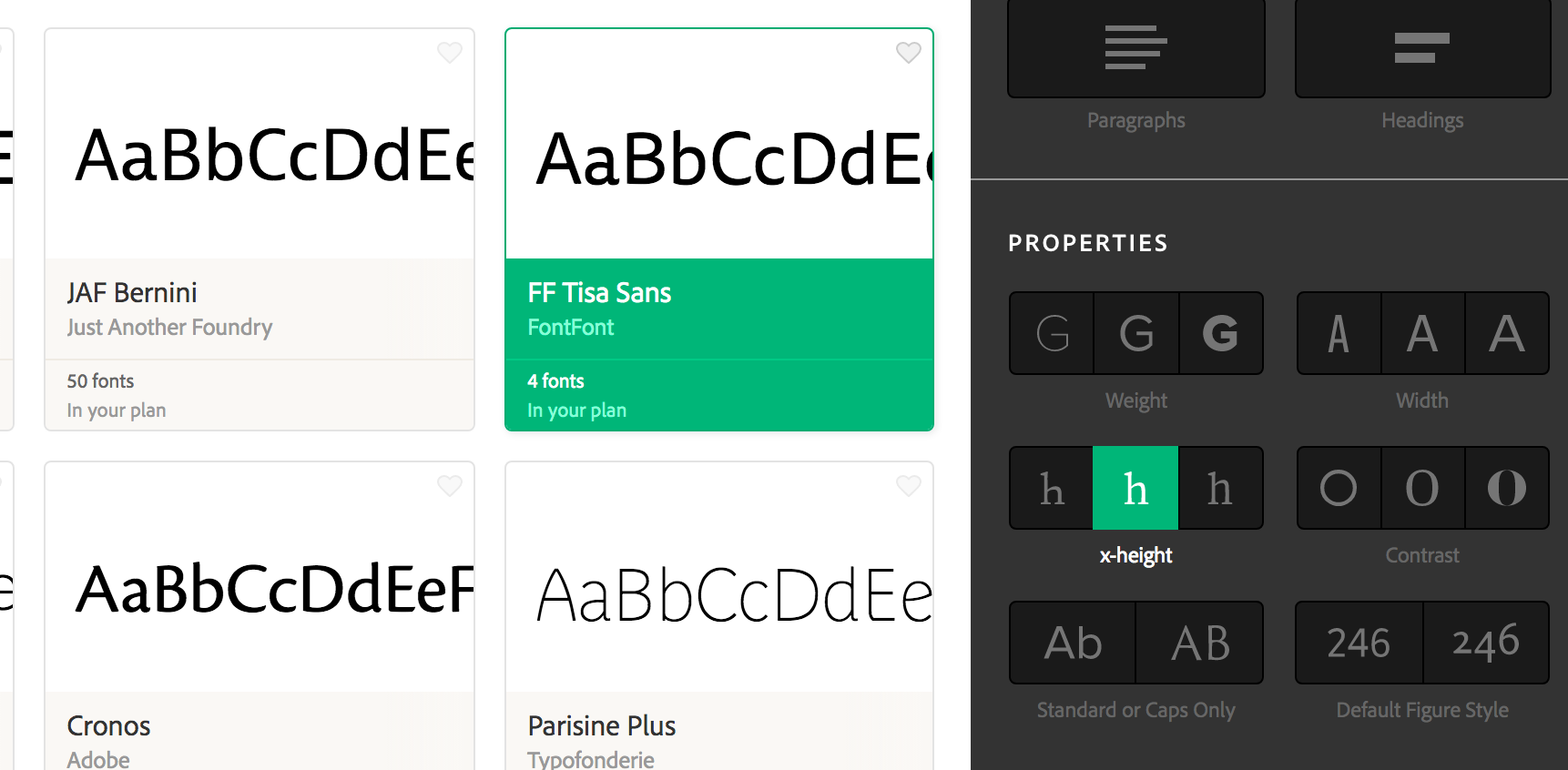This screenshot has width=1568, height=770.
Task: Visit FontFont foundry page
Action: (571, 328)
